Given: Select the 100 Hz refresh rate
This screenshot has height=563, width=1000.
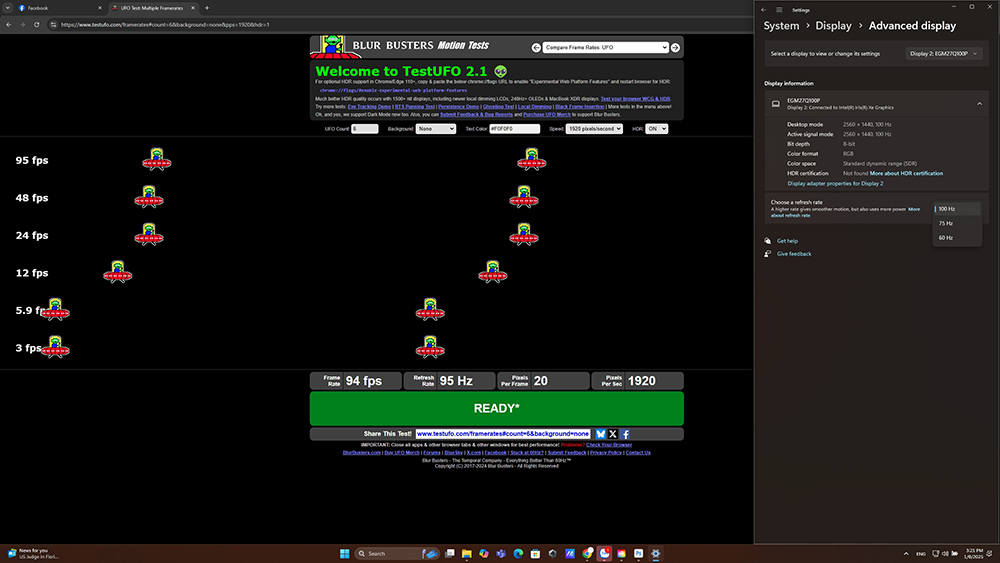Looking at the screenshot, I should [x=957, y=209].
